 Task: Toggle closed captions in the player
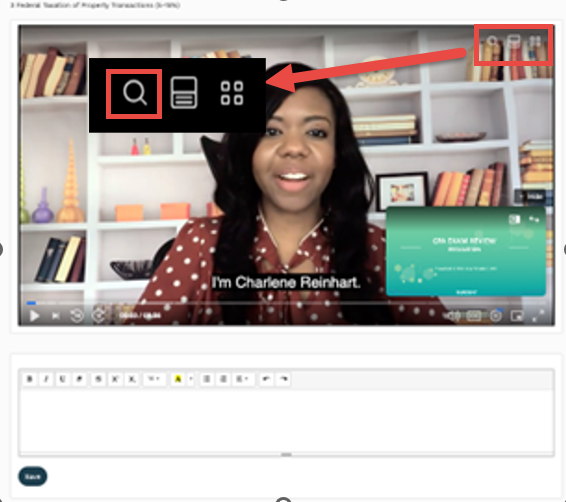pos(474,316)
